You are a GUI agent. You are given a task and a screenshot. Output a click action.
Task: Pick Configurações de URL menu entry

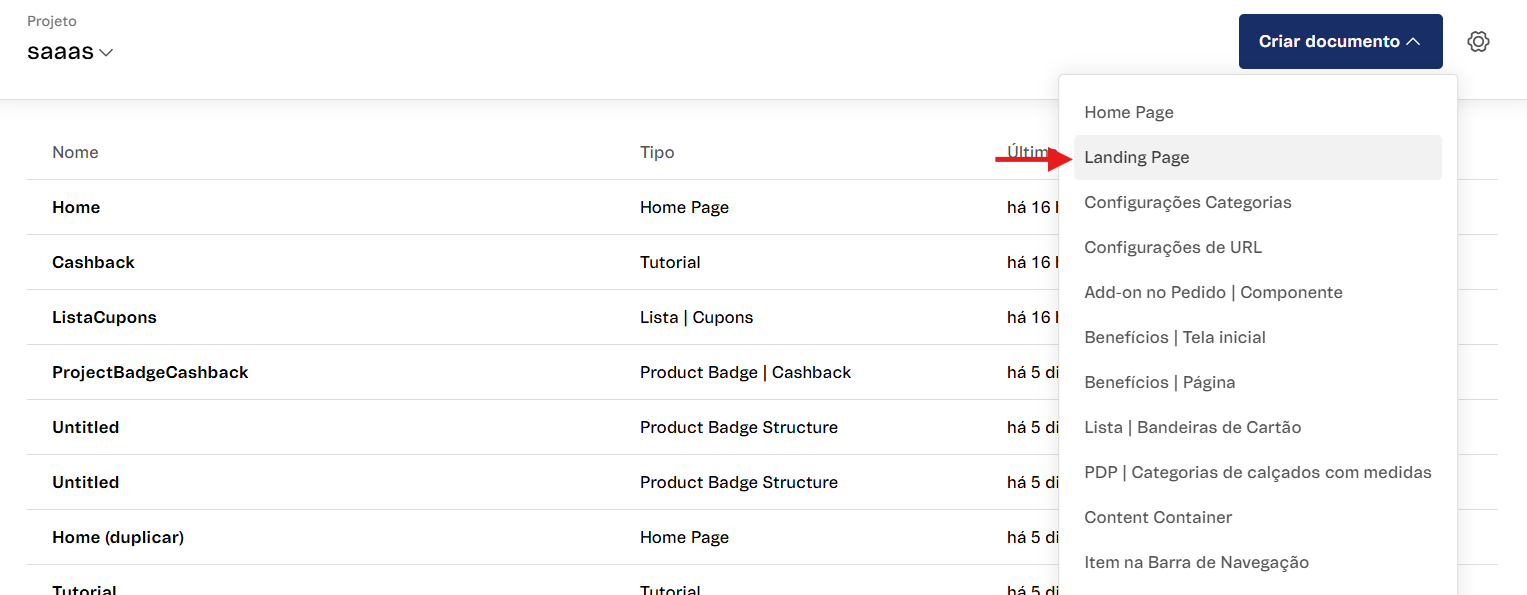(1172, 247)
